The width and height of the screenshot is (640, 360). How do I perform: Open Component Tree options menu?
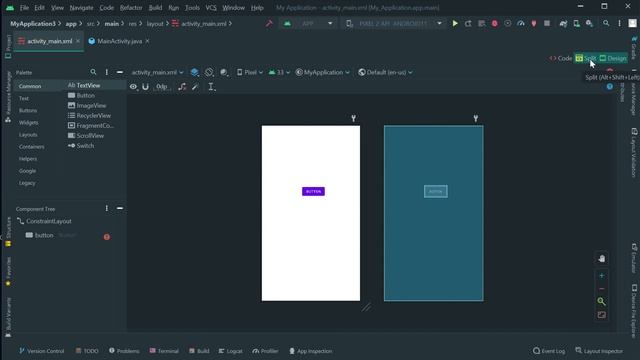(x=107, y=209)
